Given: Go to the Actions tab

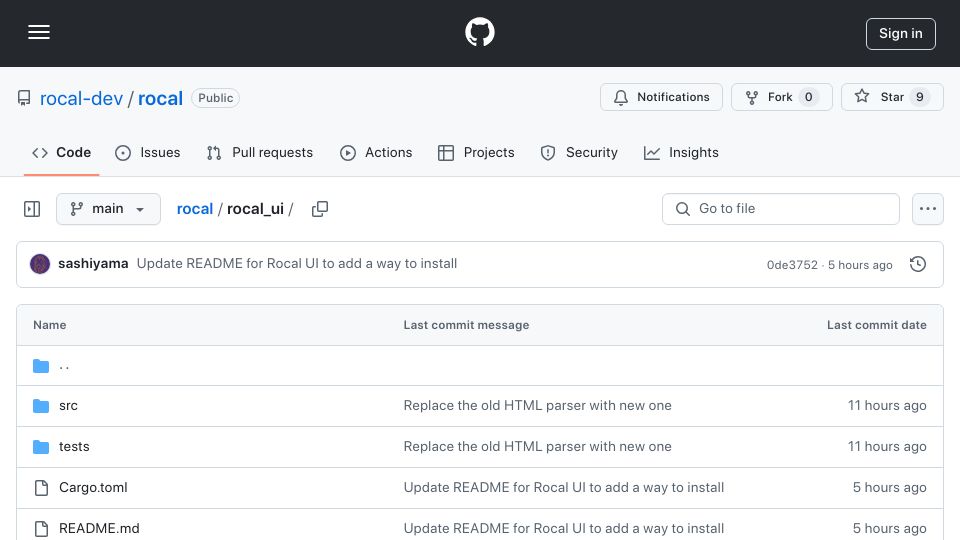Looking at the screenshot, I should click(376, 152).
